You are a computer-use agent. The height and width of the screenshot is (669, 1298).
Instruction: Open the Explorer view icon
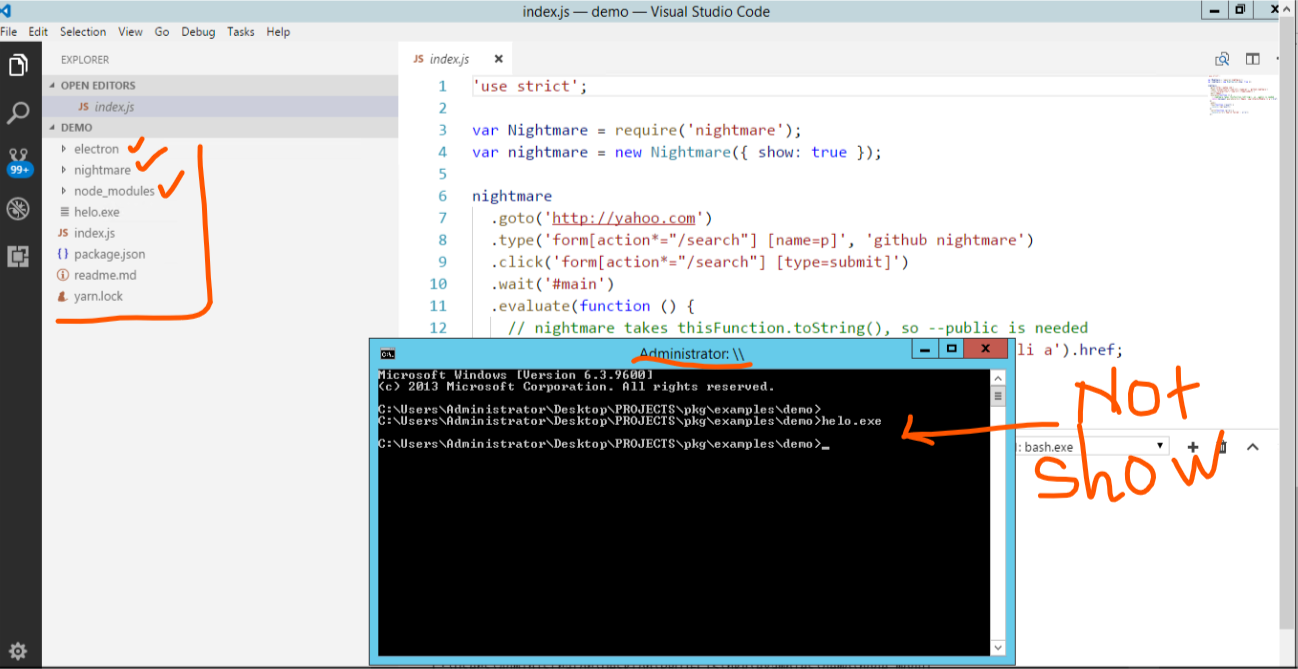17,64
